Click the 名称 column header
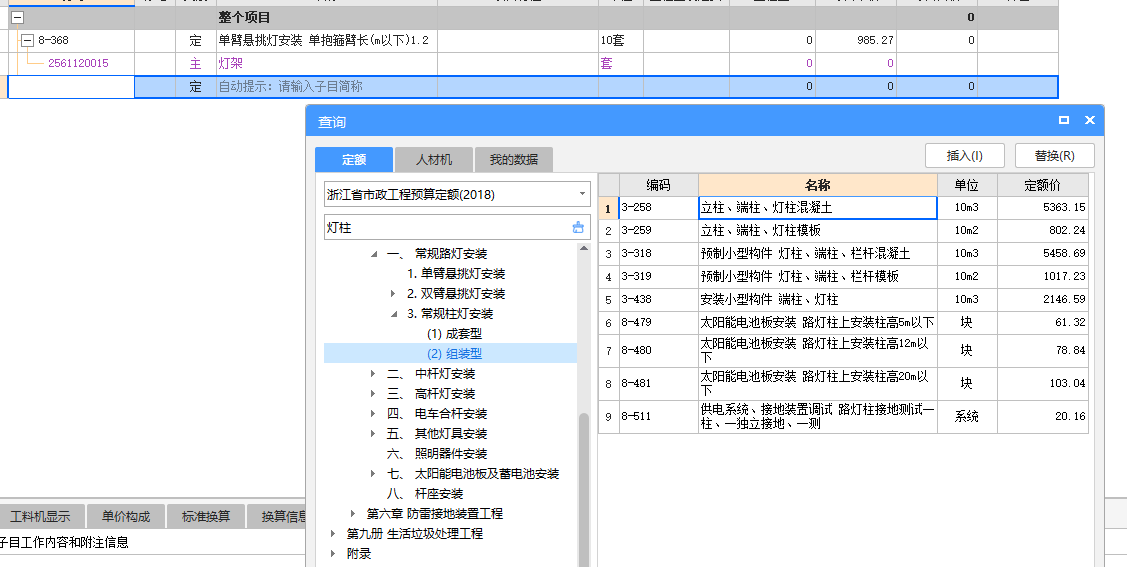 pyautogui.click(x=818, y=185)
